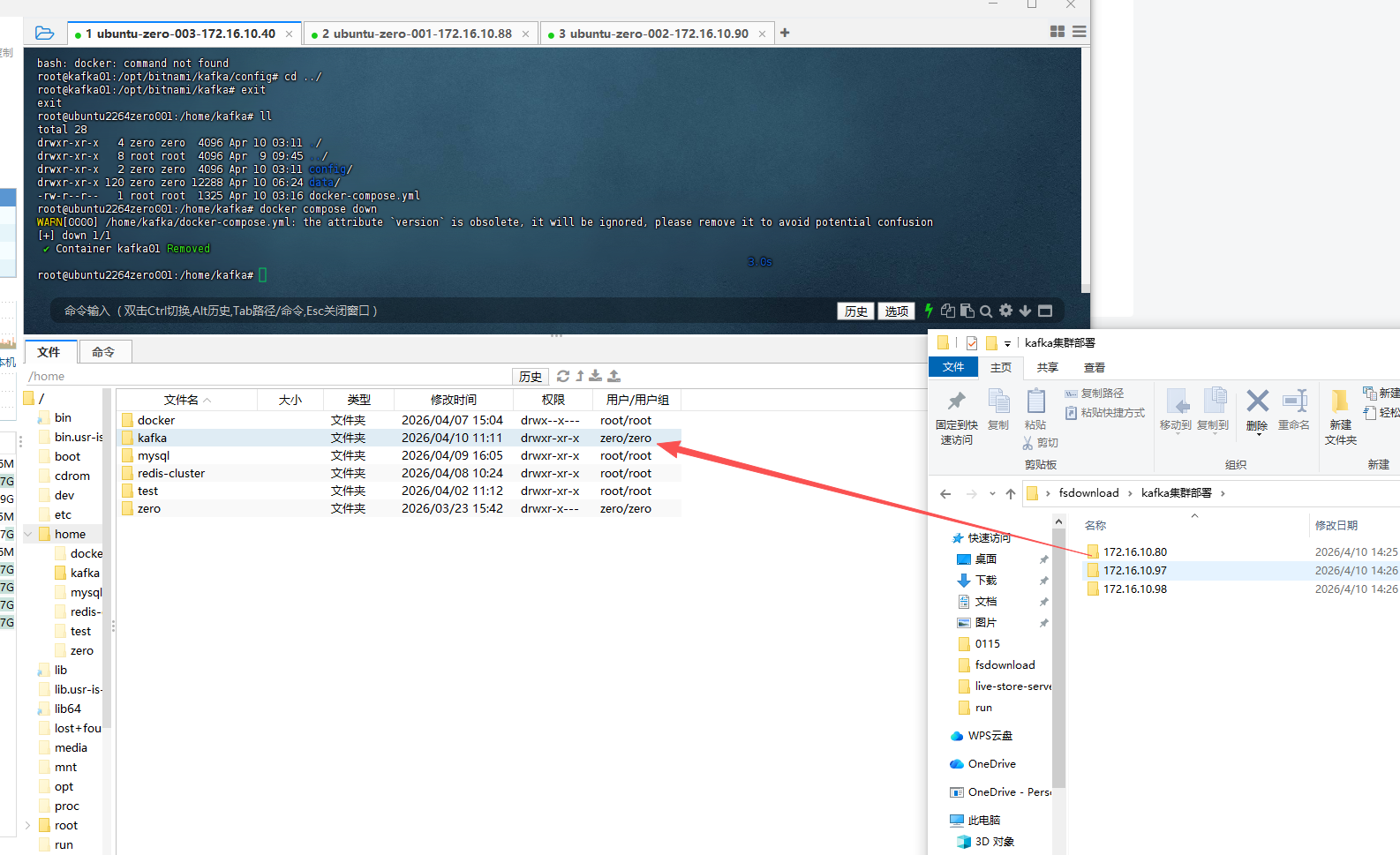The height and width of the screenshot is (855, 1400).
Task: Refresh the remote file list
Action: click(x=563, y=376)
